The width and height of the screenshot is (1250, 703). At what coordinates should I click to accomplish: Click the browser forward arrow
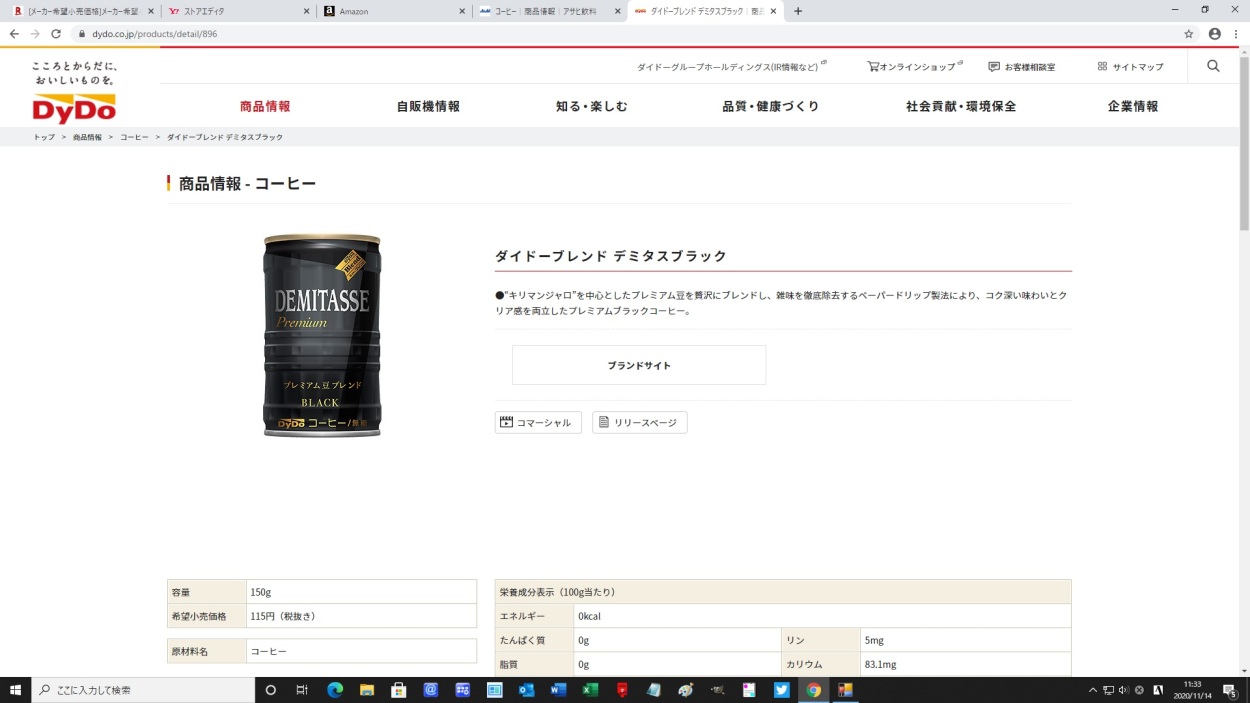point(35,33)
